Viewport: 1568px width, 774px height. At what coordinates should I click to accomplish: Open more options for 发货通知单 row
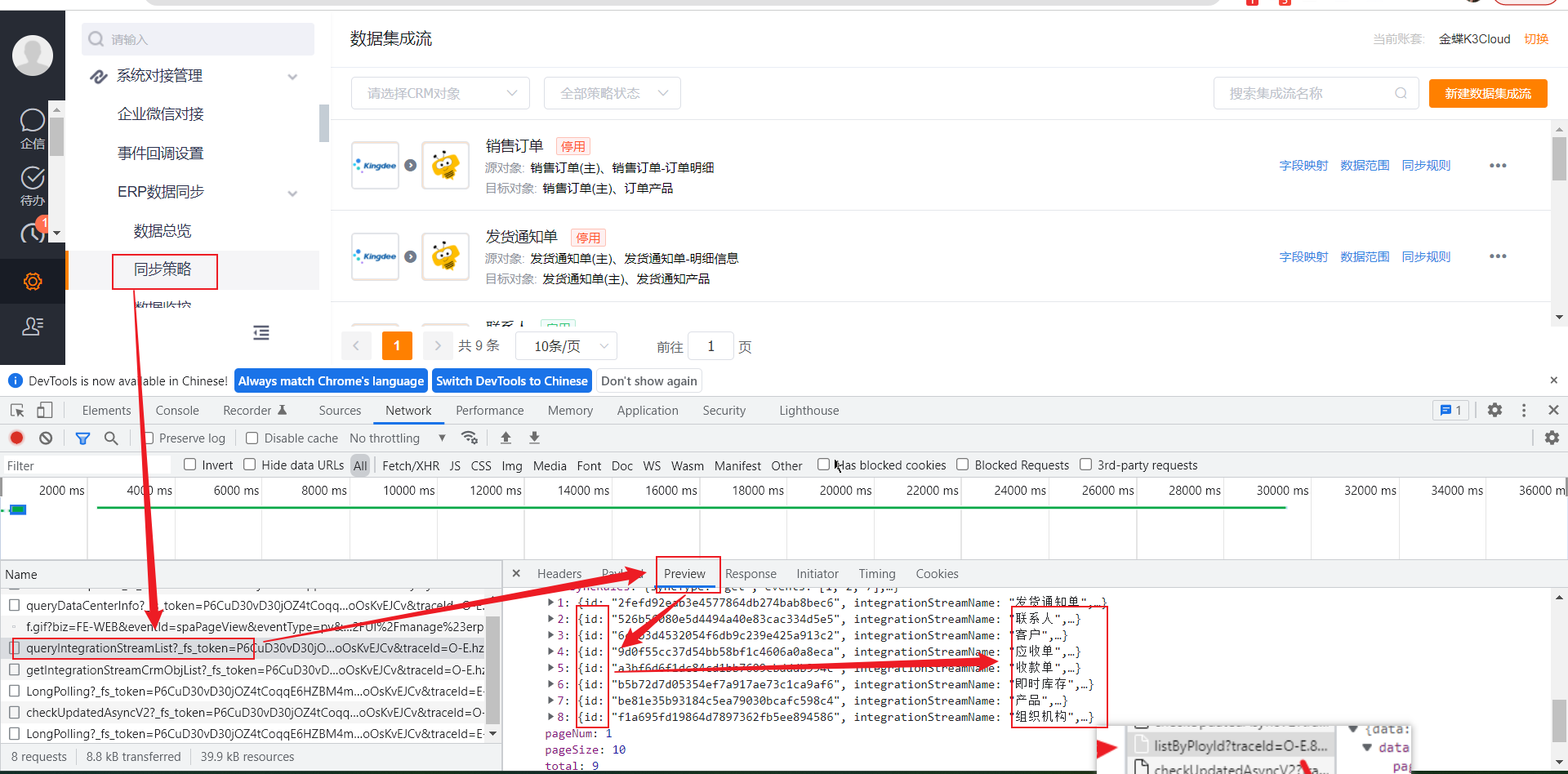(x=1498, y=256)
